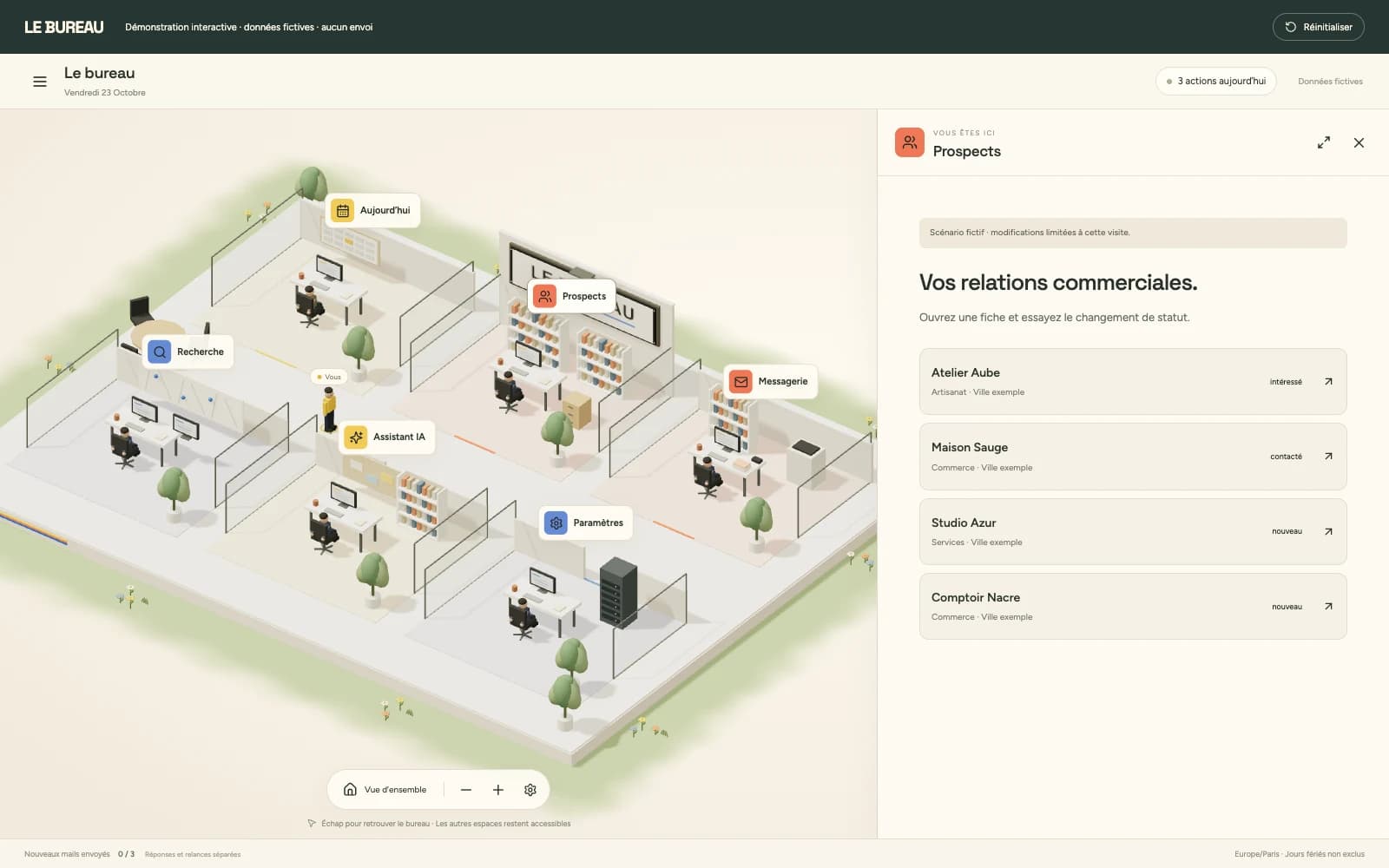Screen dimensions: 1389x868
Task: Click the 'contacté' status of Maison Sauge
Action: pos(1286,457)
